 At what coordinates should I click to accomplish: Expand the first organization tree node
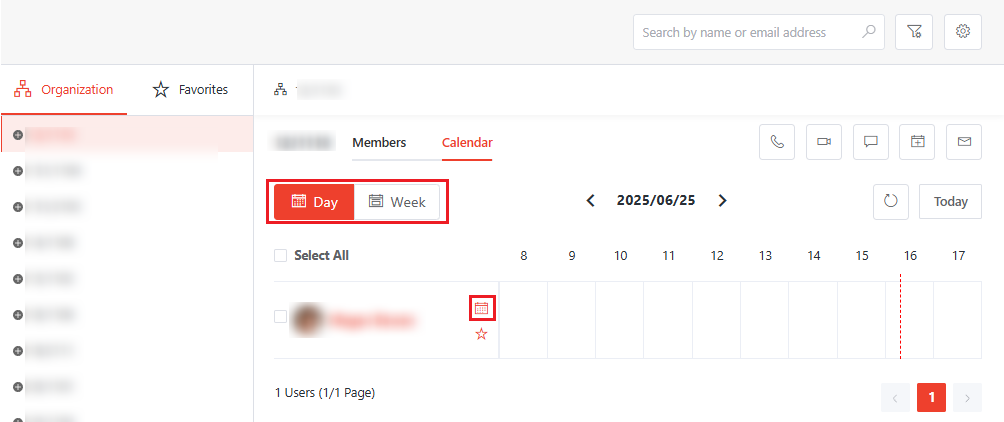18,135
